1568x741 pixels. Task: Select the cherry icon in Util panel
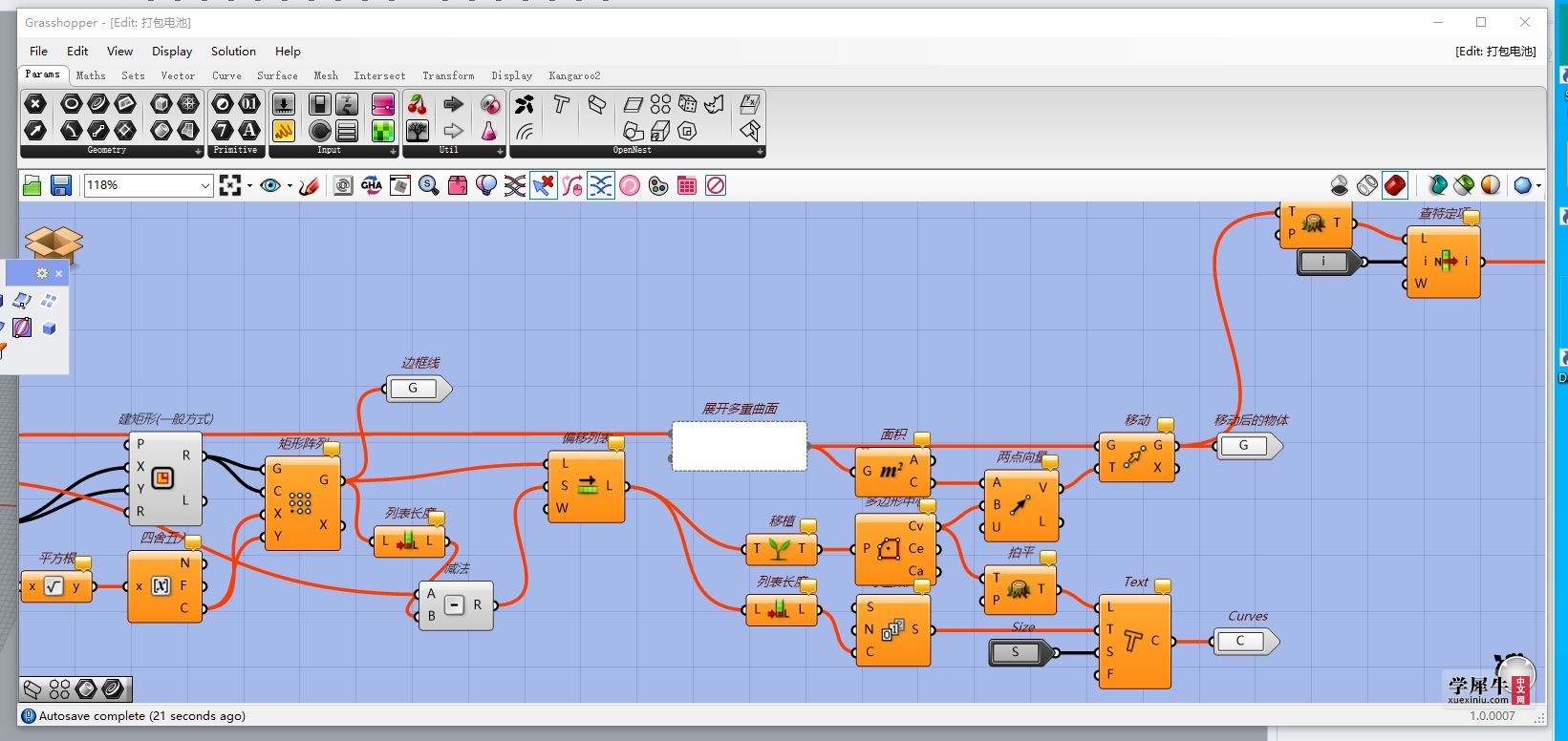point(418,104)
